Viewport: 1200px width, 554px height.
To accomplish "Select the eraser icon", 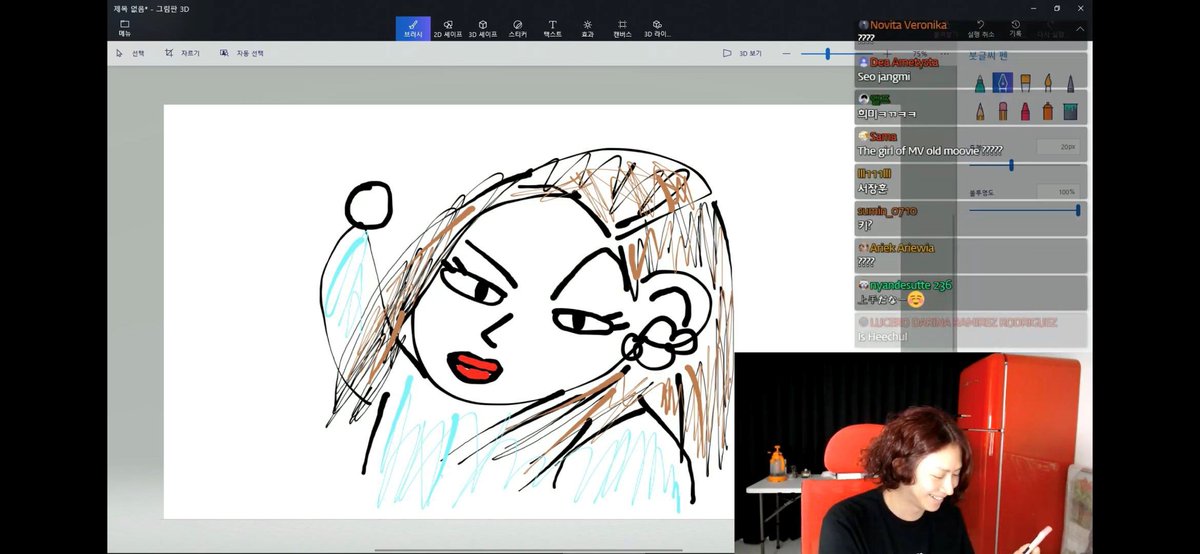I will click(x=1004, y=109).
